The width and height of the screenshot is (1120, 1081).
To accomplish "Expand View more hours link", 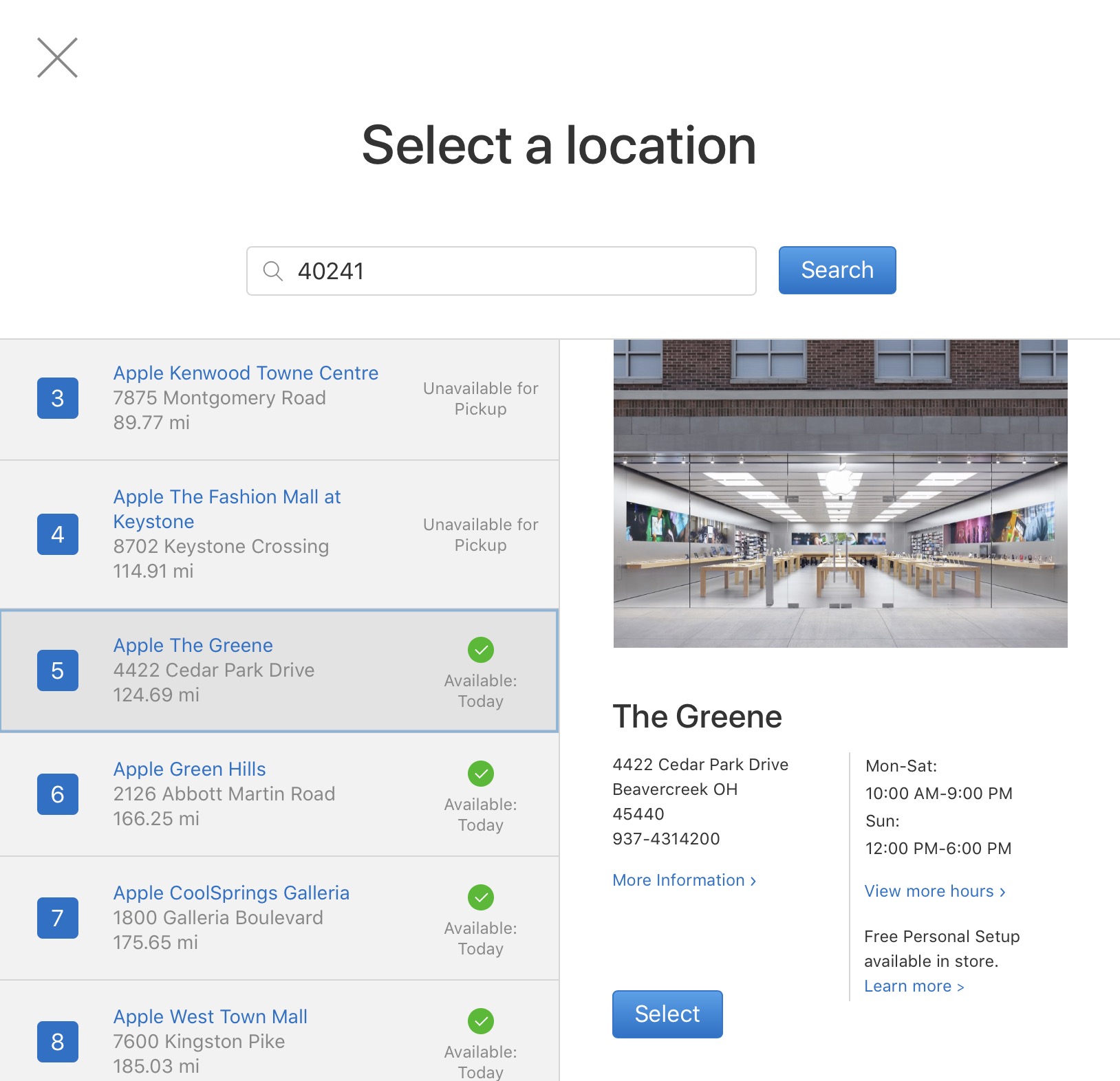I will 934,891.
